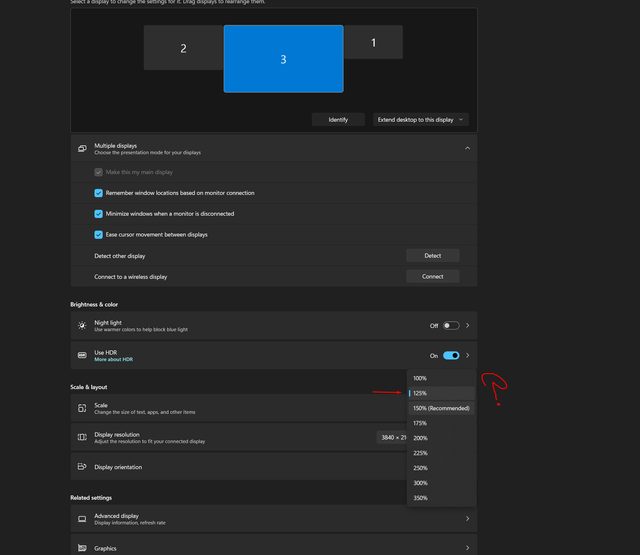Click the Scale icon

pyautogui.click(x=82, y=408)
